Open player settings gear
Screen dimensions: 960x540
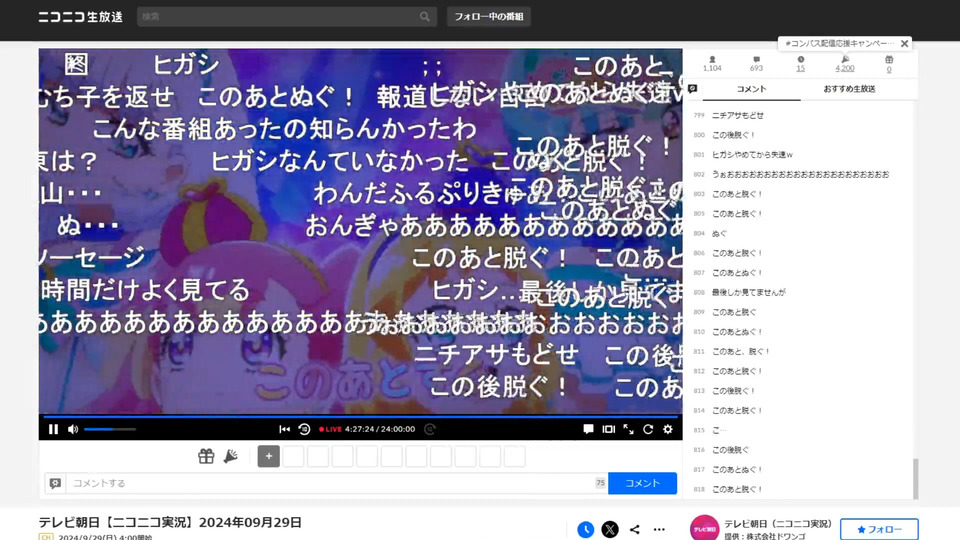tap(668, 429)
